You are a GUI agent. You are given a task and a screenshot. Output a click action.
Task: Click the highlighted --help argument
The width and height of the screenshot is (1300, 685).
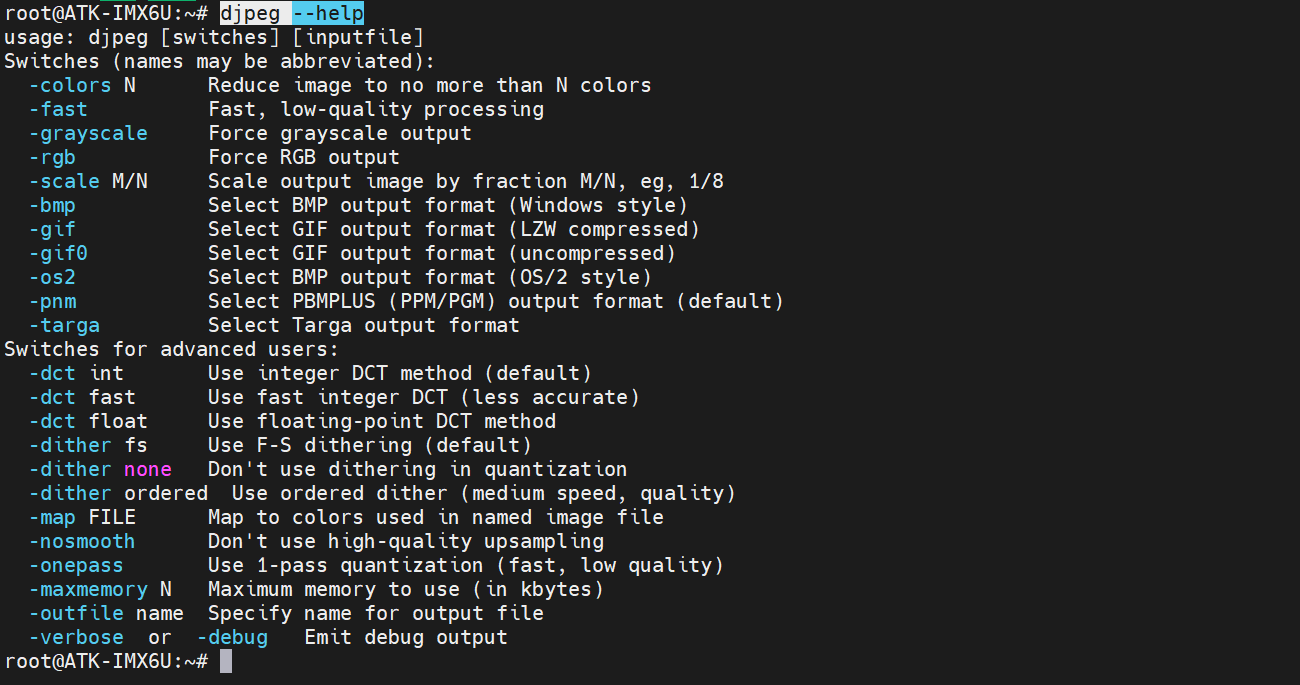point(328,13)
